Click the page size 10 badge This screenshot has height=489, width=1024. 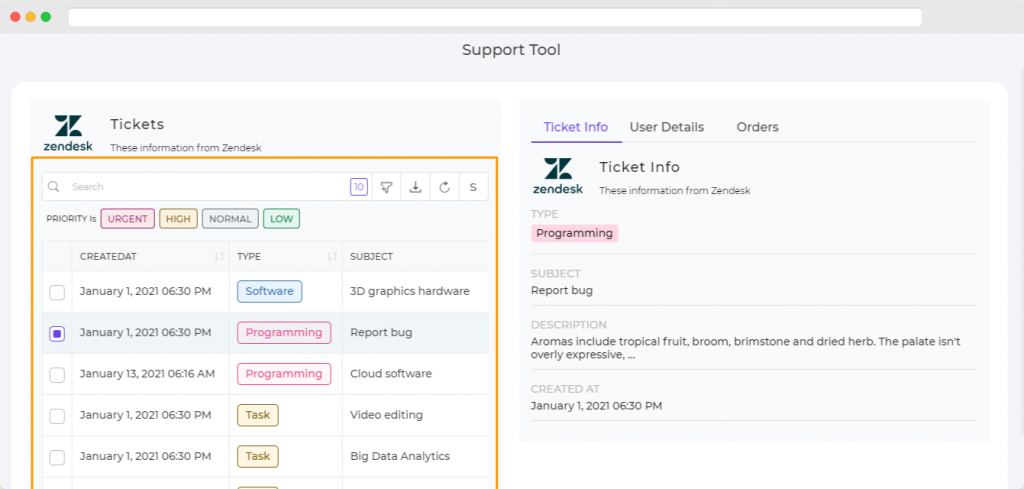pyautogui.click(x=358, y=187)
